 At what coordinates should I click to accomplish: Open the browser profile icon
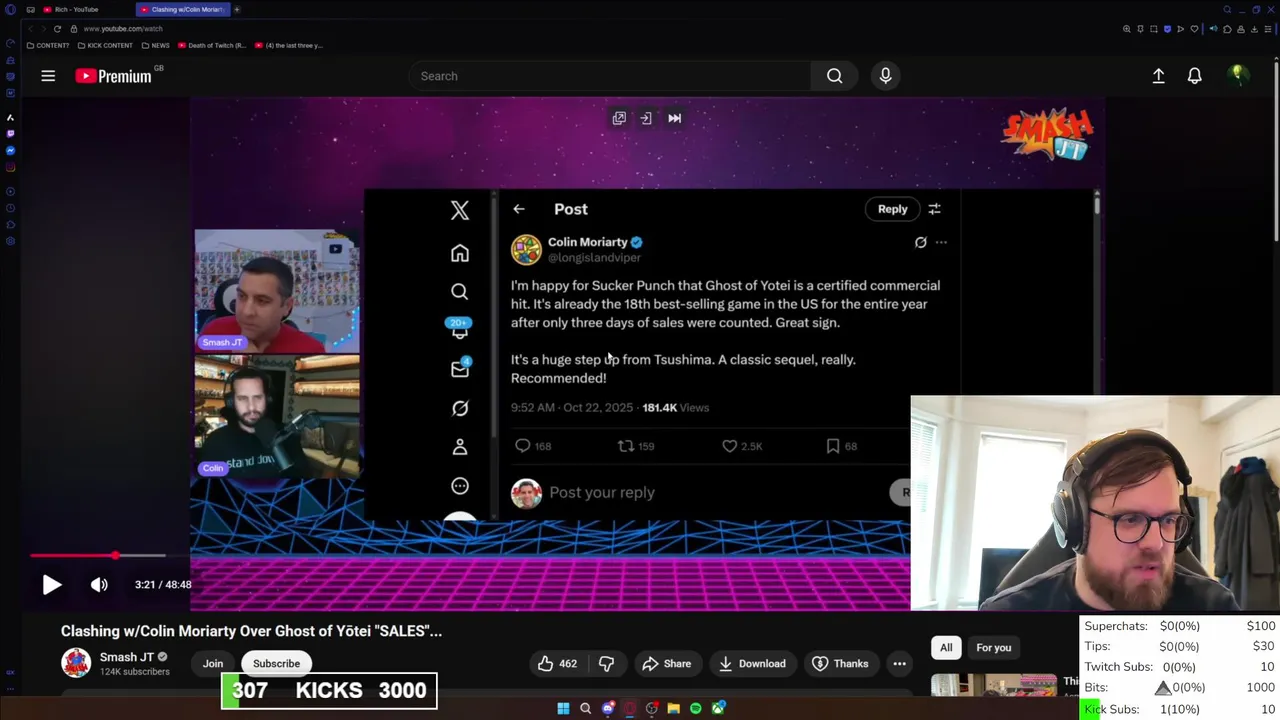pos(1241,29)
